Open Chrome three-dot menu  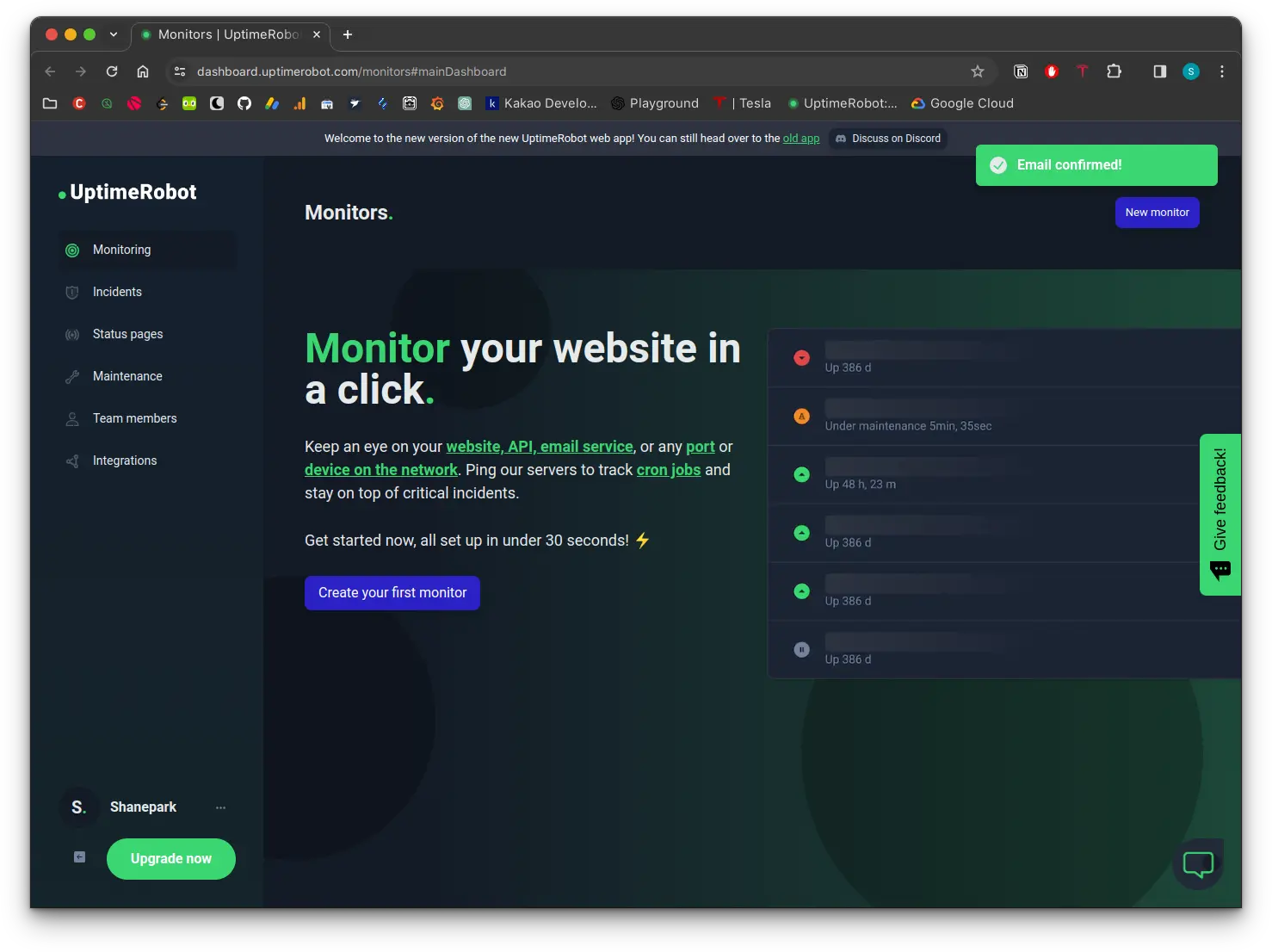(1222, 71)
